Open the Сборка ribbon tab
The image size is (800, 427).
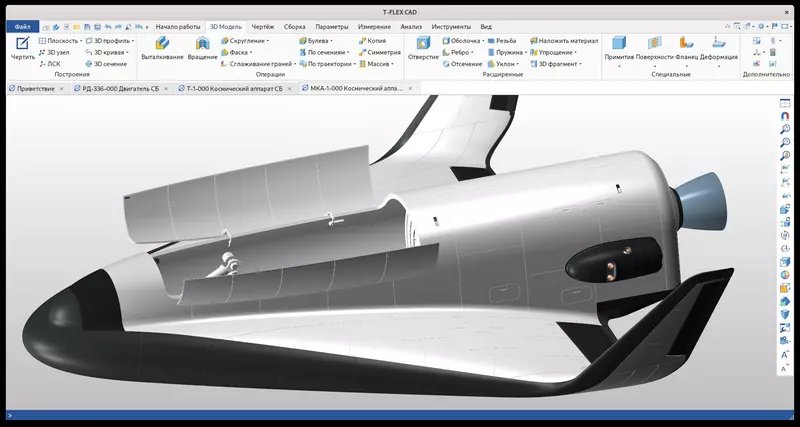tap(294, 26)
